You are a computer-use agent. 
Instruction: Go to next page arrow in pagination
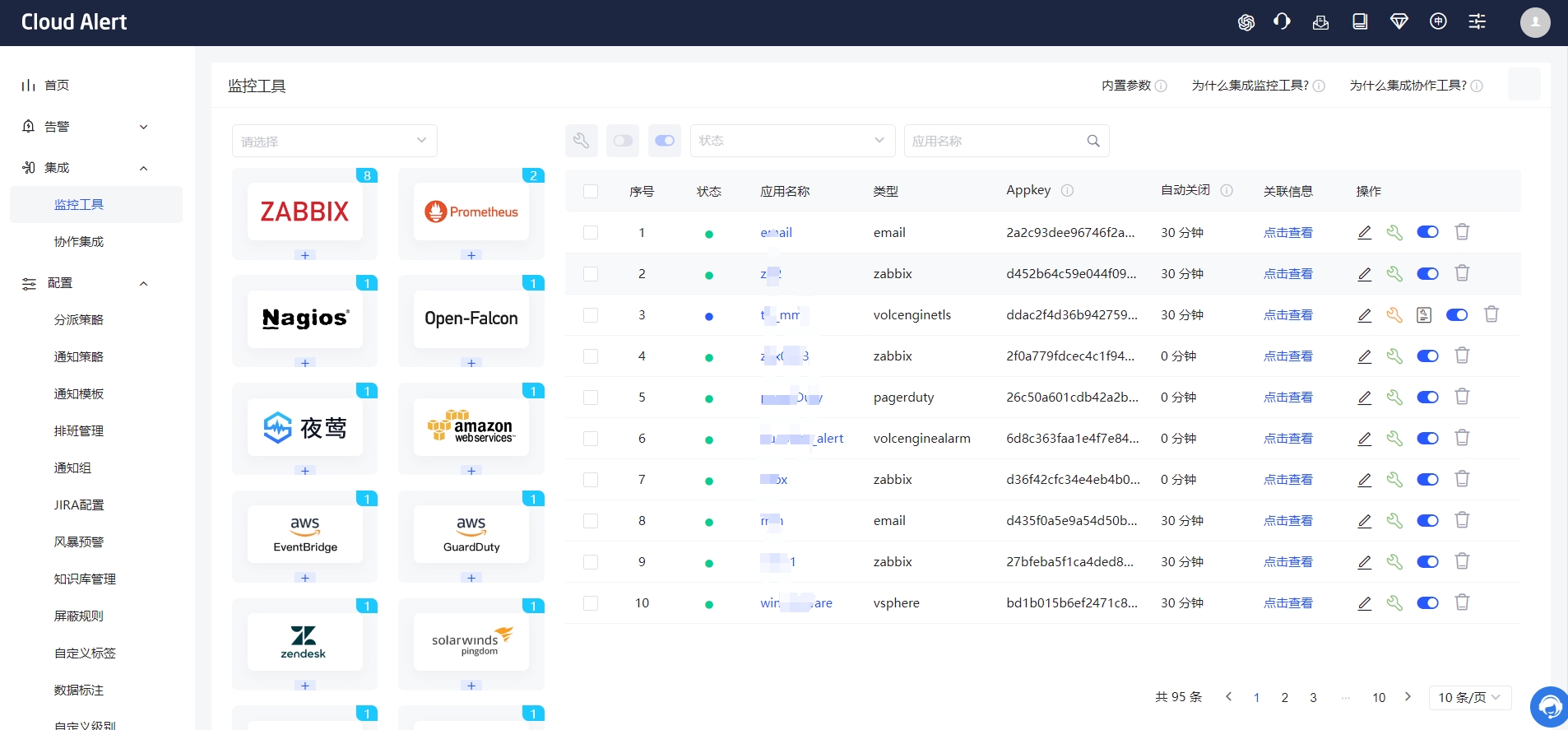(x=1408, y=696)
